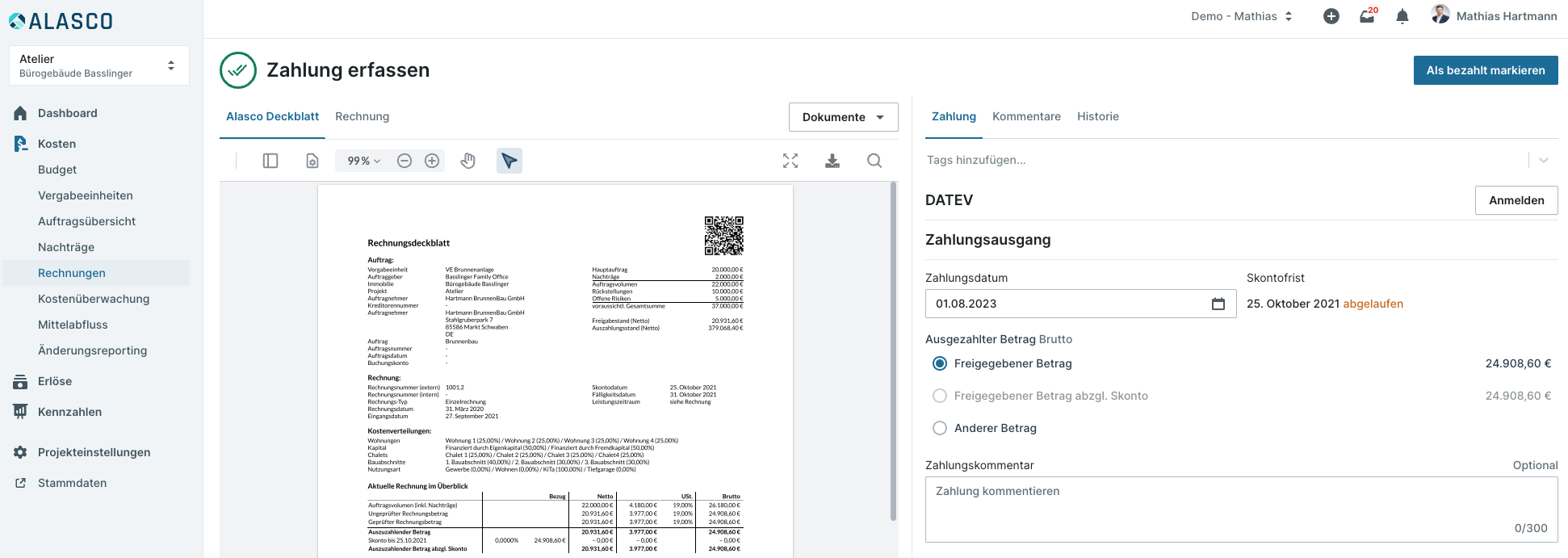Select the Freigegebener Betrag radio option
This screenshot has width=1568, height=558.
(x=940, y=363)
